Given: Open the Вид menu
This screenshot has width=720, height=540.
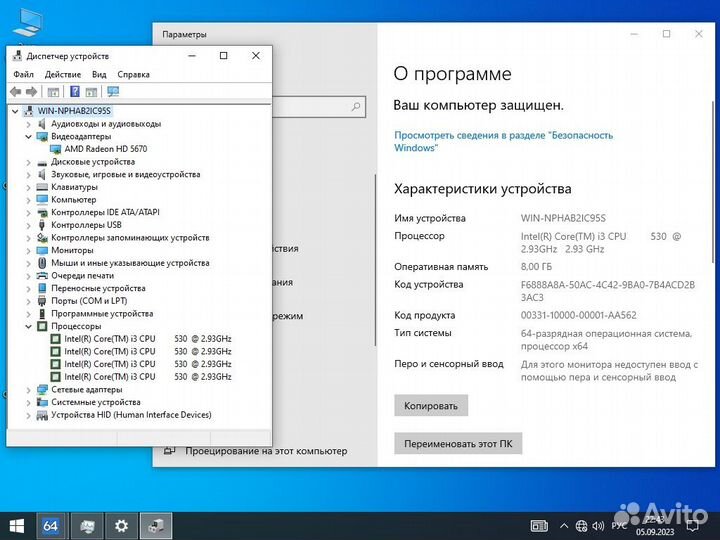Looking at the screenshot, I should [x=99, y=74].
